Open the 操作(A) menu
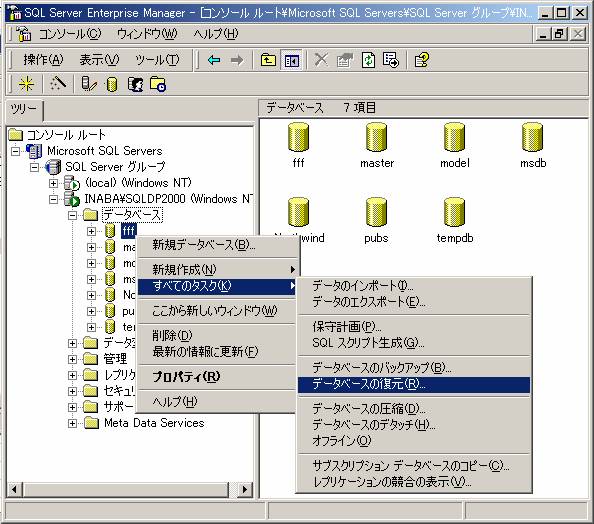 click(x=43, y=60)
